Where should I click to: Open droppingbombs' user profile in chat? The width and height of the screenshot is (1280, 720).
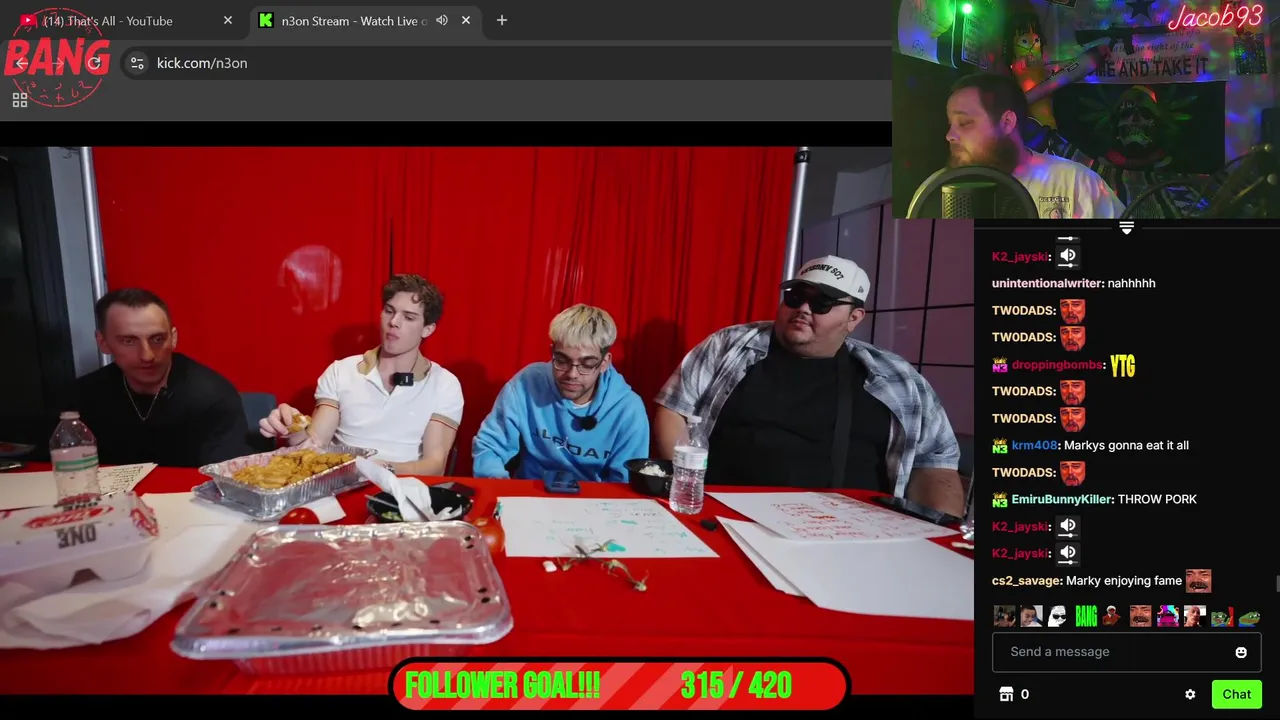tap(1058, 365)
